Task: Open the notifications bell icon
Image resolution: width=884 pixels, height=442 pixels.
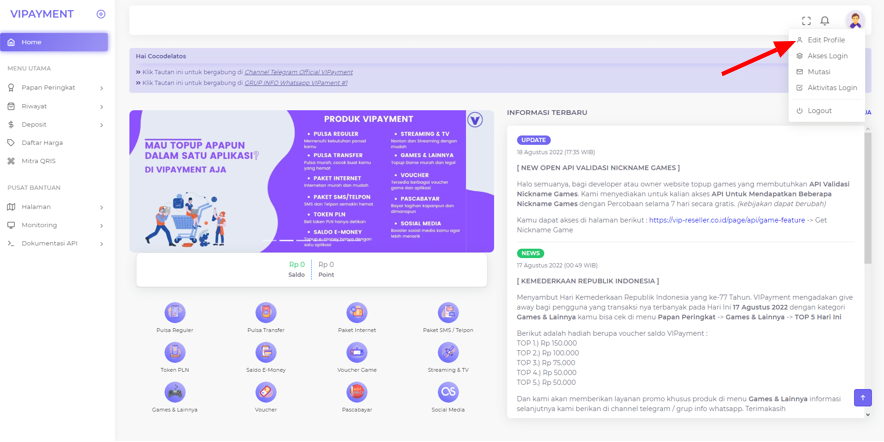Action: 825,21
